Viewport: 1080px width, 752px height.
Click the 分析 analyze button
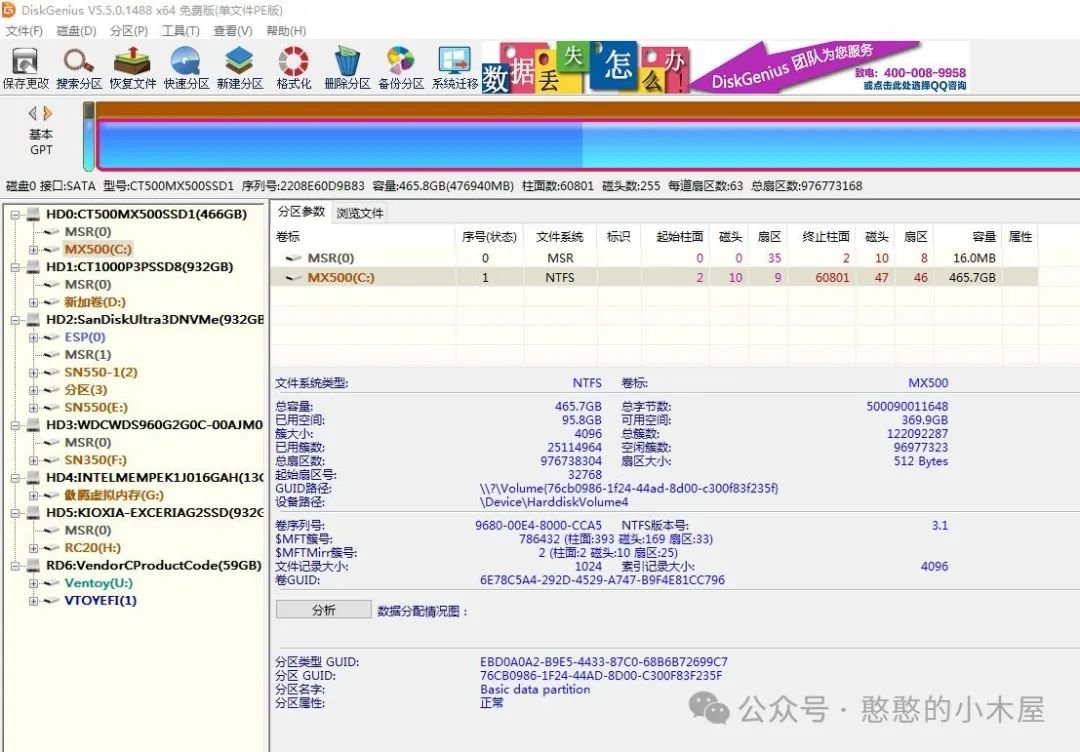click(x=323, y=610)
